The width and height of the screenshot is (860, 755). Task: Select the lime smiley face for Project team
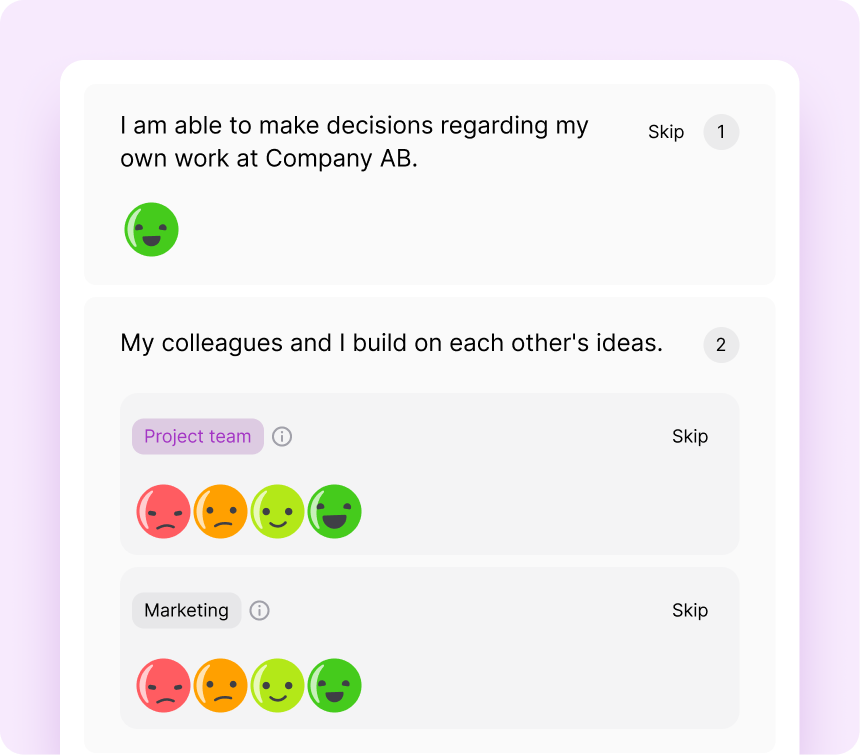pos(277,512)
